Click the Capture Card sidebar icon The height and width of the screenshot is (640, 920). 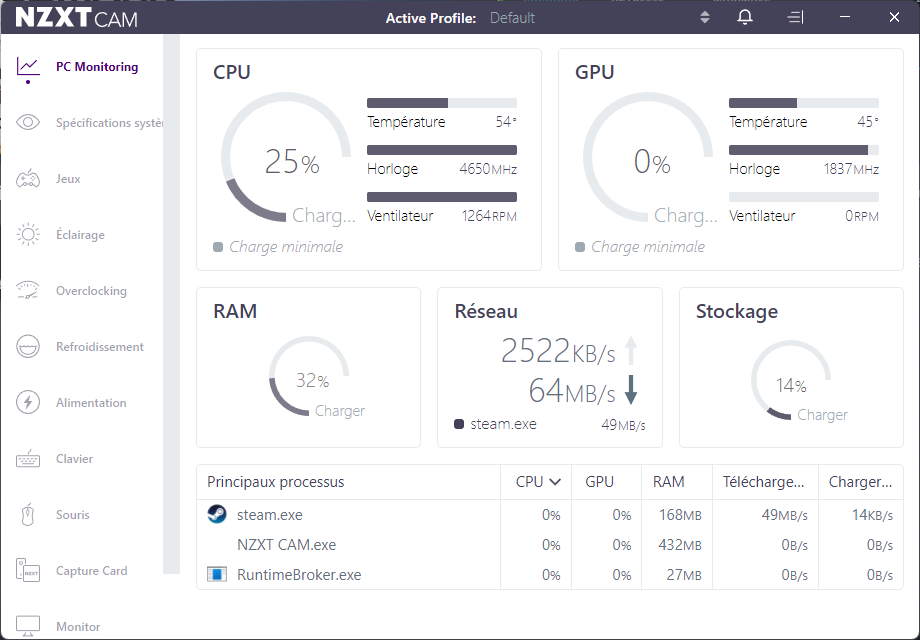[28, 571]
